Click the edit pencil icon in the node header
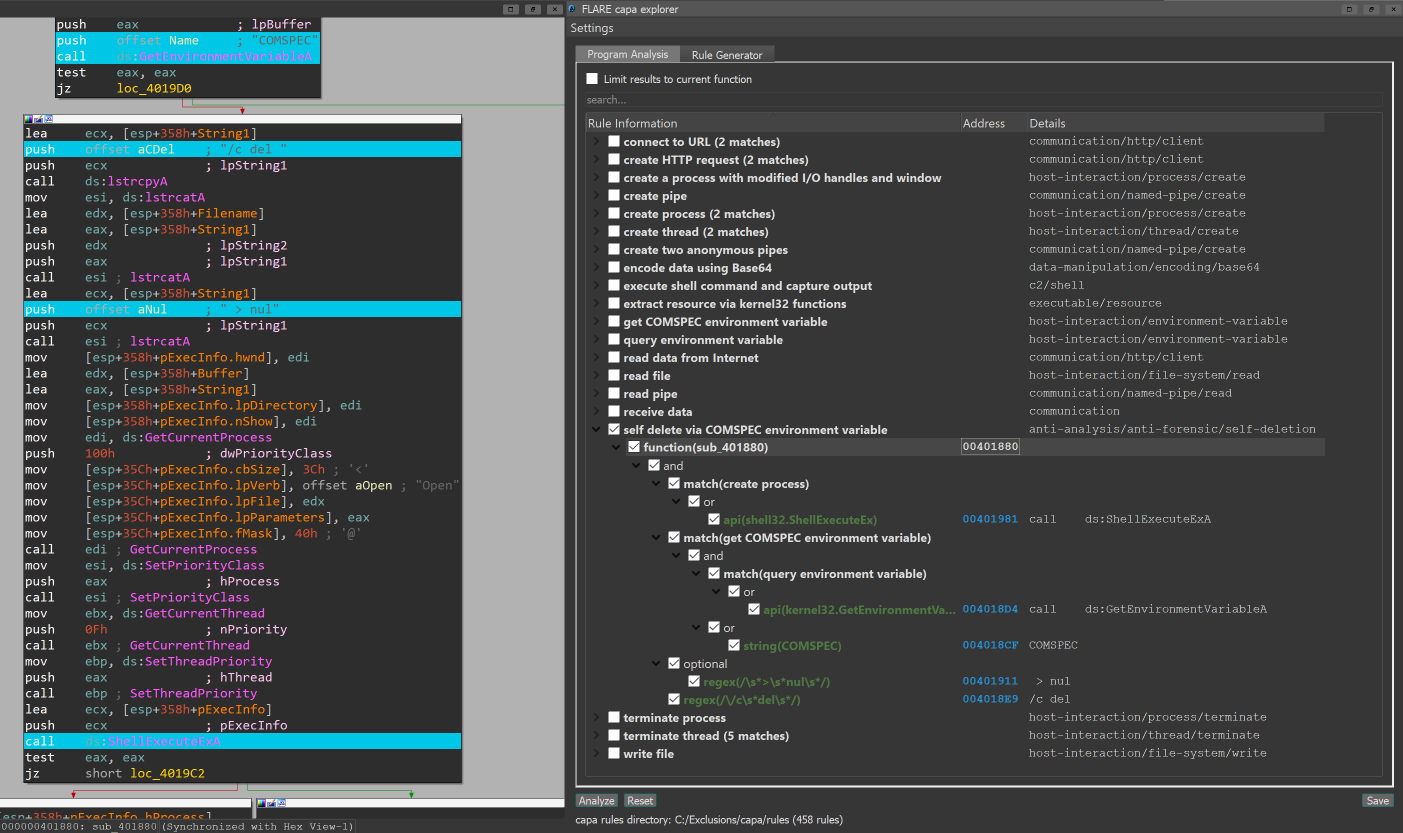 point(36,118)
